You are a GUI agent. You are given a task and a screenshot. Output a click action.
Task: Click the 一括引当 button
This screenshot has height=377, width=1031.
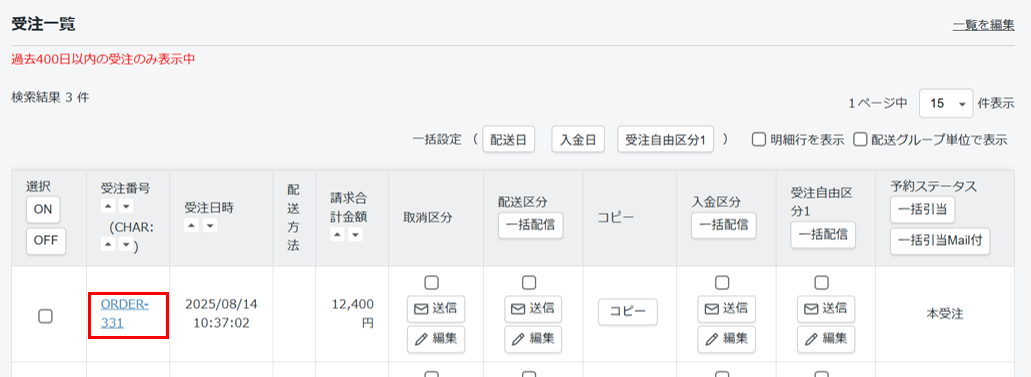923,210
